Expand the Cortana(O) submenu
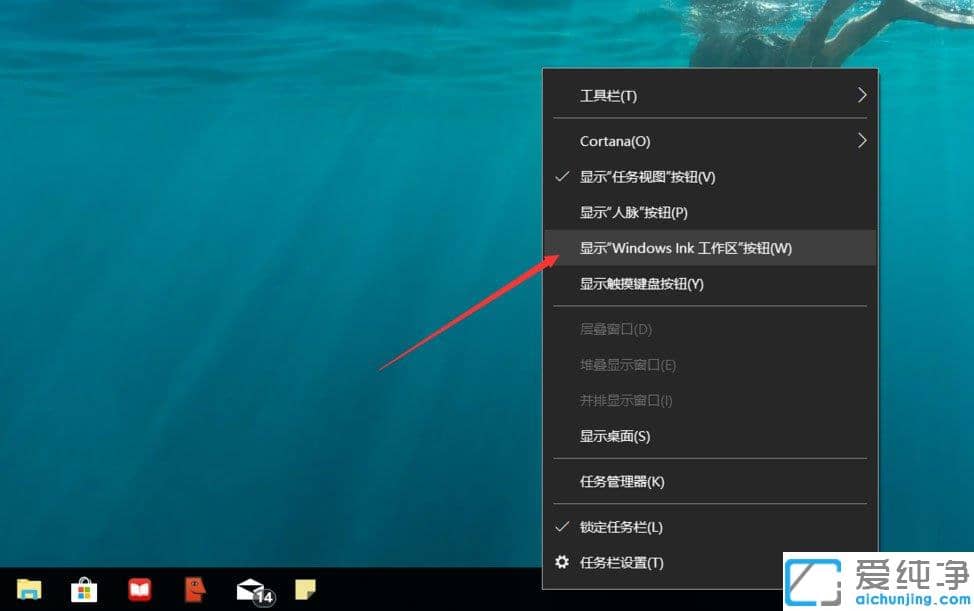 tap(612, 141)
